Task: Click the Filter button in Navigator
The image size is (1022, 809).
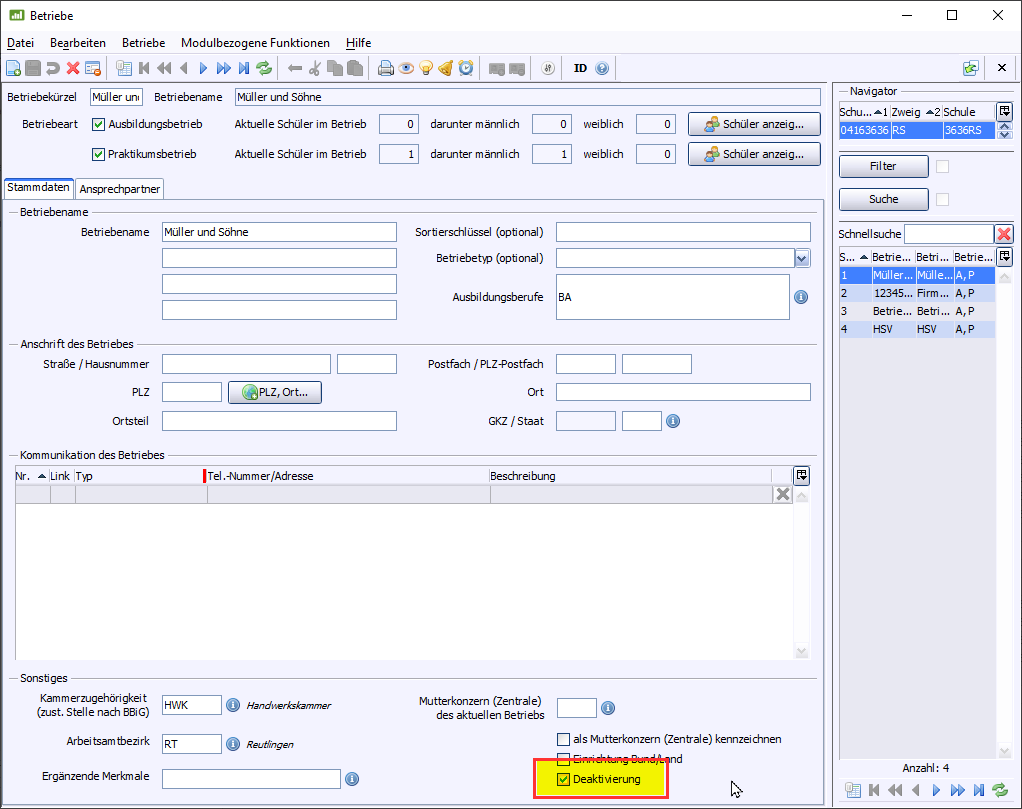Action: [883, 166]
